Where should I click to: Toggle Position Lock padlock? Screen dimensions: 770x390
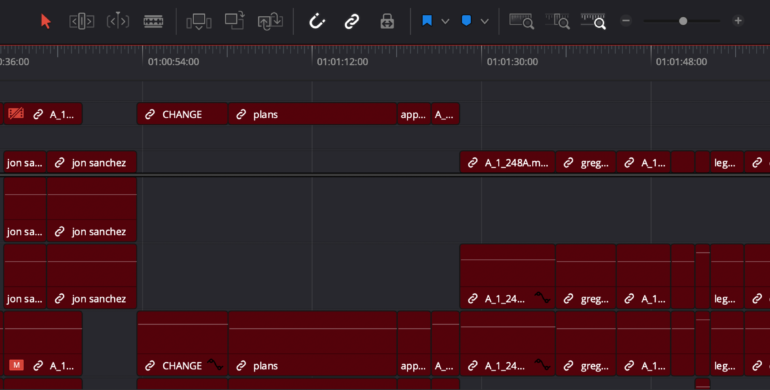coord(387,21)
